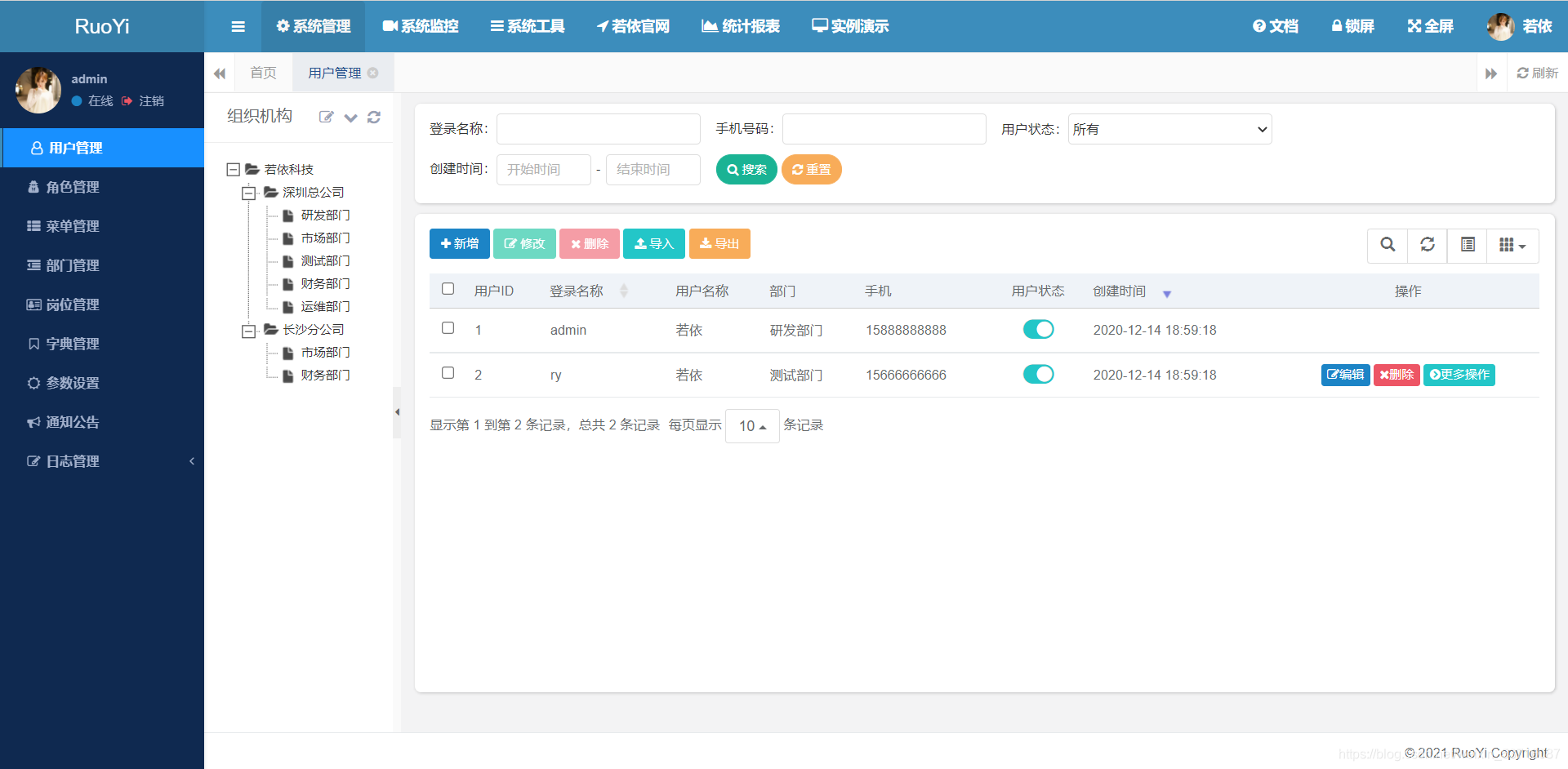The width and height of the screenshot is (1568, 769).
Task: Sort by 创建时间 column arrow
Action: pos(1167,293)
